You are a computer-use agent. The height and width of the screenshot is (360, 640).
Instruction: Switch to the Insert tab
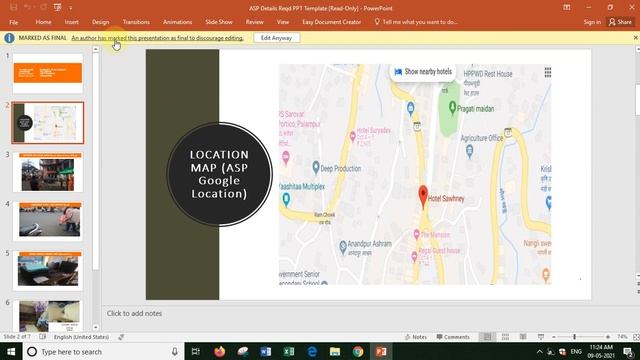pos(71,22)
